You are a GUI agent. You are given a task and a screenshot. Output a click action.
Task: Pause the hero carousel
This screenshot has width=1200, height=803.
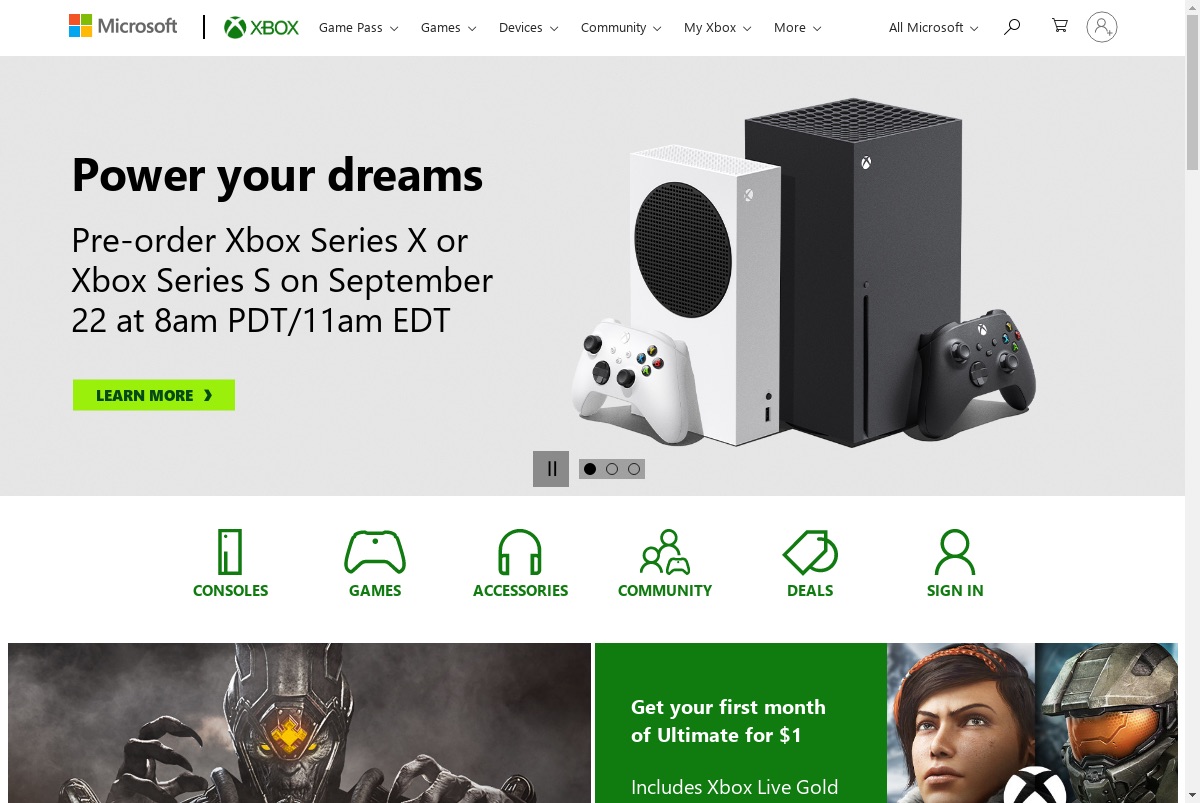pos(551,469)
